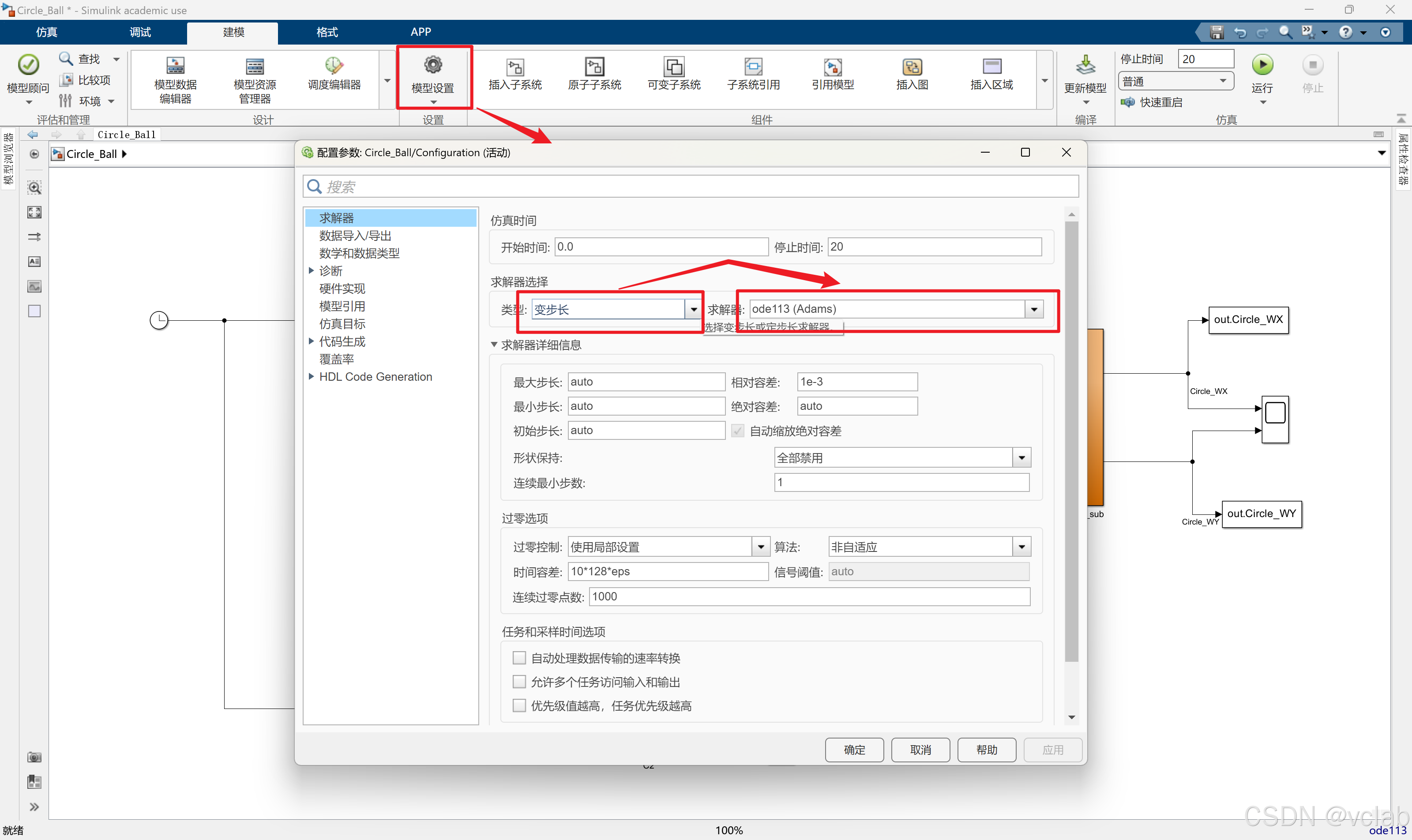Click the 插入区域 icon
Viewport: 1412px width, 840px height.
(x=991, y=67)
